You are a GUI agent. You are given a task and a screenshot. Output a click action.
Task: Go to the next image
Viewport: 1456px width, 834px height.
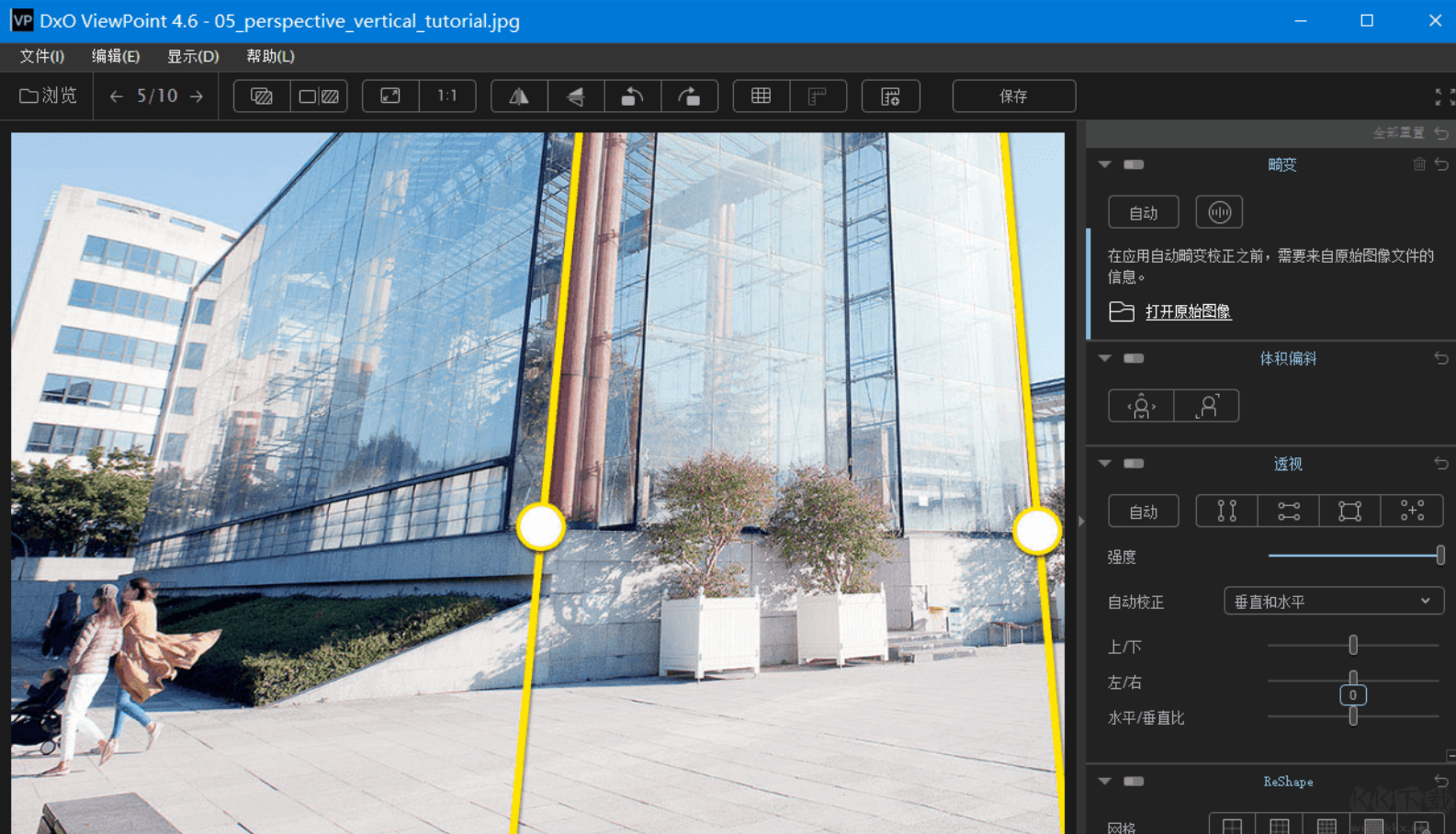point(197,96)
